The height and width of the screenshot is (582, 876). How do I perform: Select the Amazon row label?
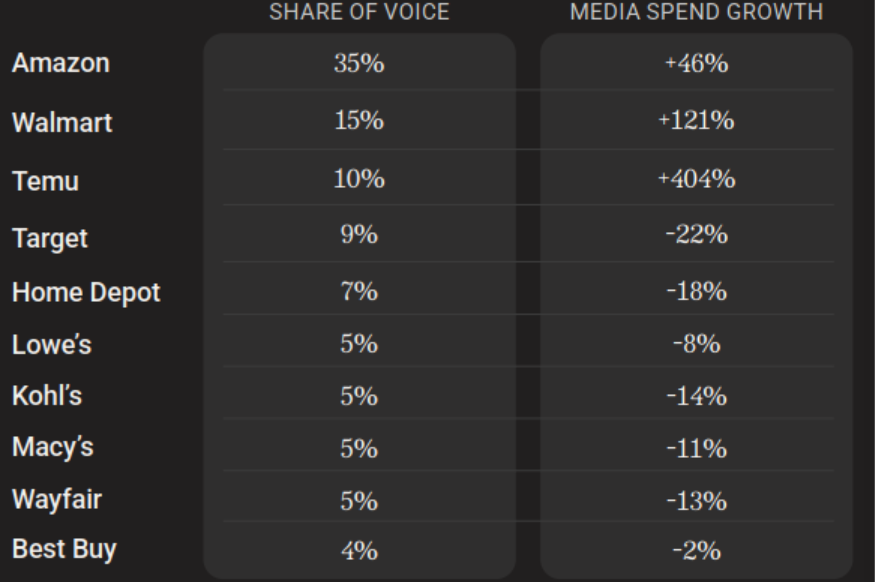click(61, 63)
